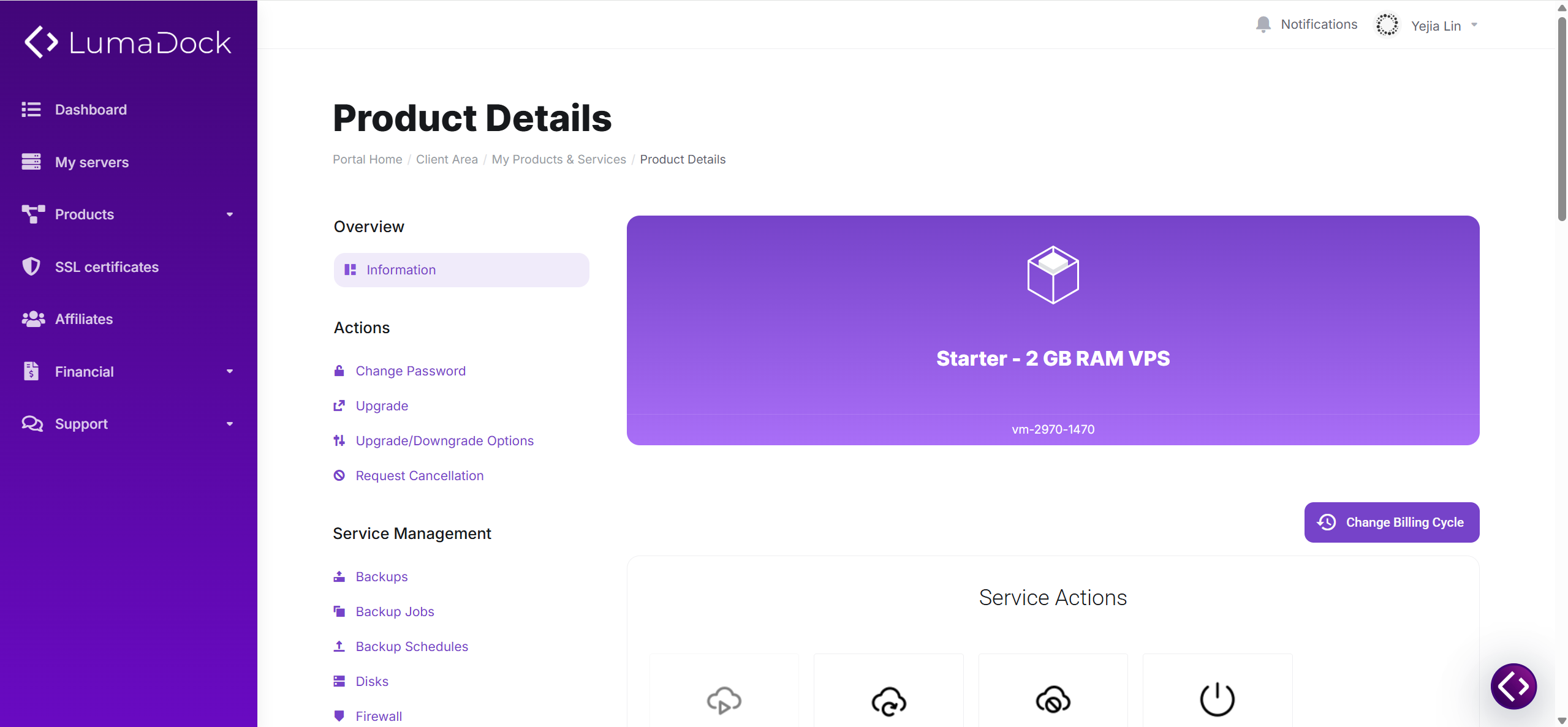Click the LumaDock logo
Viewport: 1568px width, 727px height.
coord(127,42)
